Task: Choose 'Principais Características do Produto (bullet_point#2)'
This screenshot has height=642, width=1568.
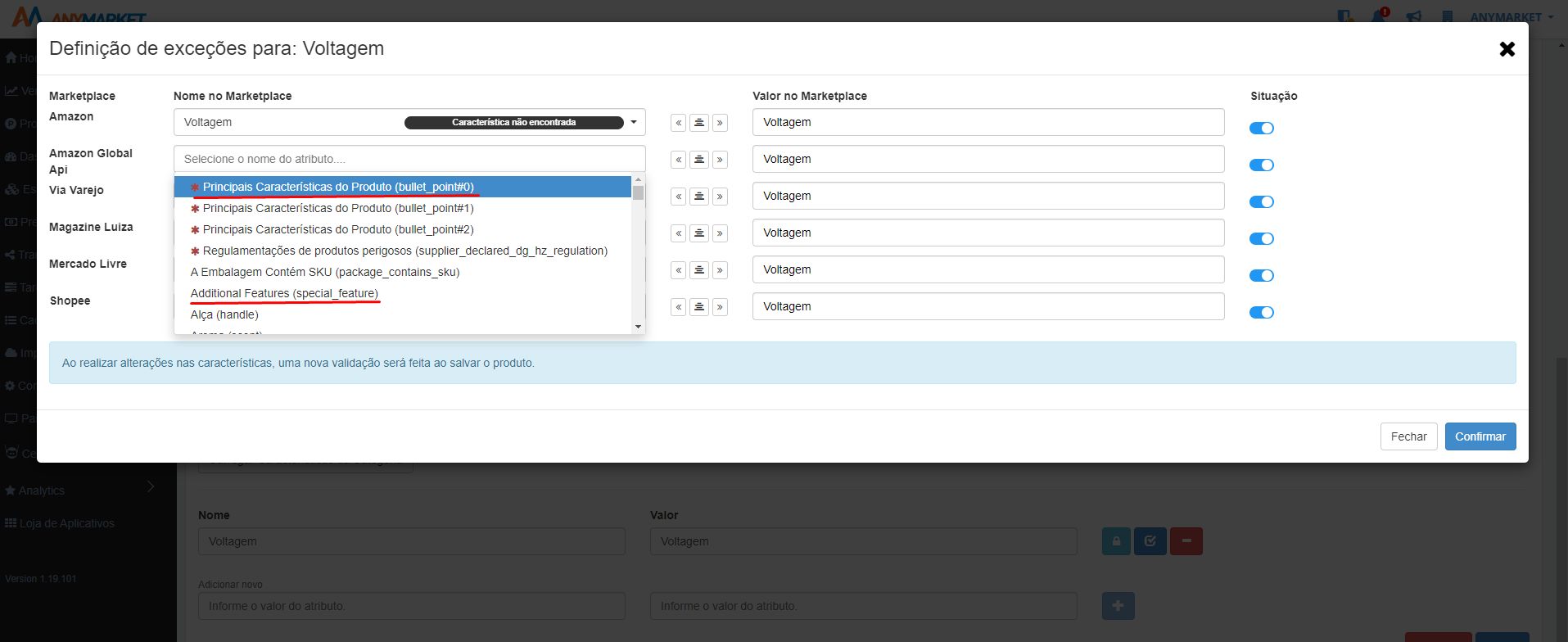Action: pos(403,229)
